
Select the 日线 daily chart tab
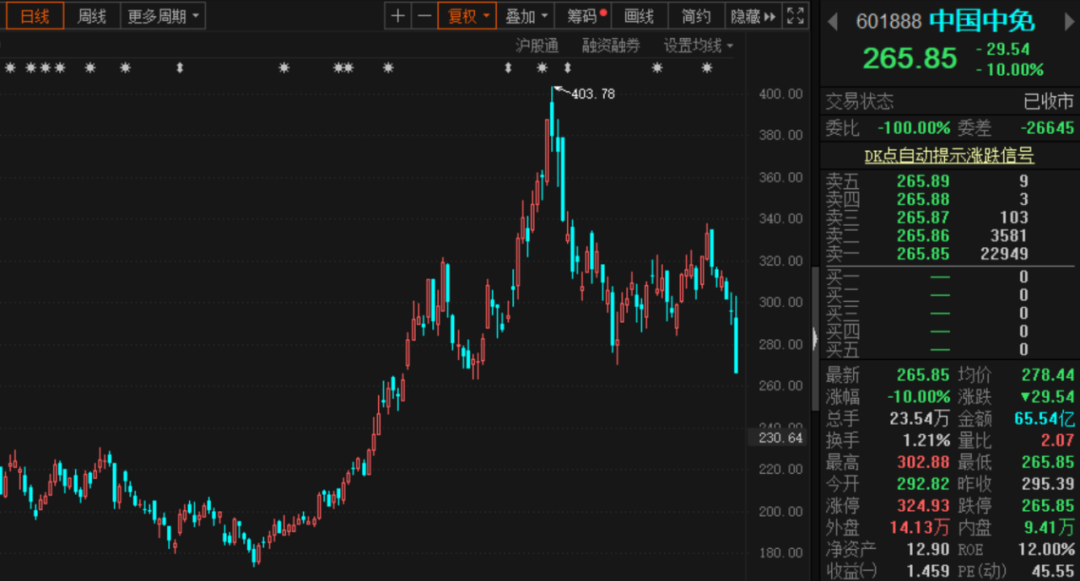click(x=34, y=16)
